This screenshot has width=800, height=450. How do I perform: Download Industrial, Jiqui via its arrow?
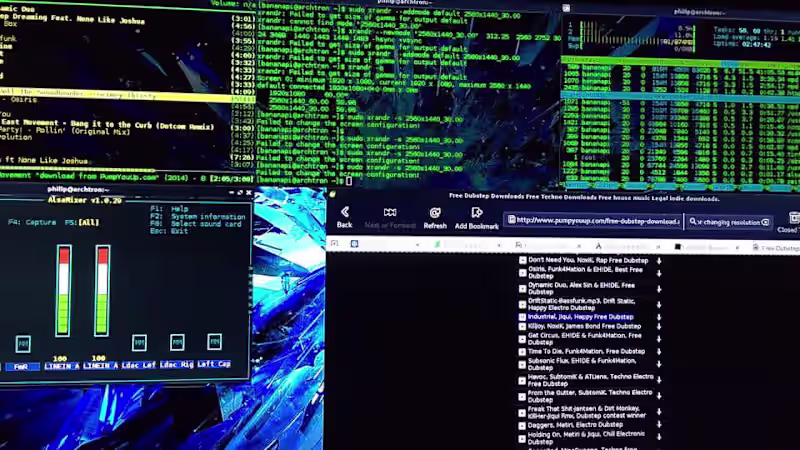[659, 317]
